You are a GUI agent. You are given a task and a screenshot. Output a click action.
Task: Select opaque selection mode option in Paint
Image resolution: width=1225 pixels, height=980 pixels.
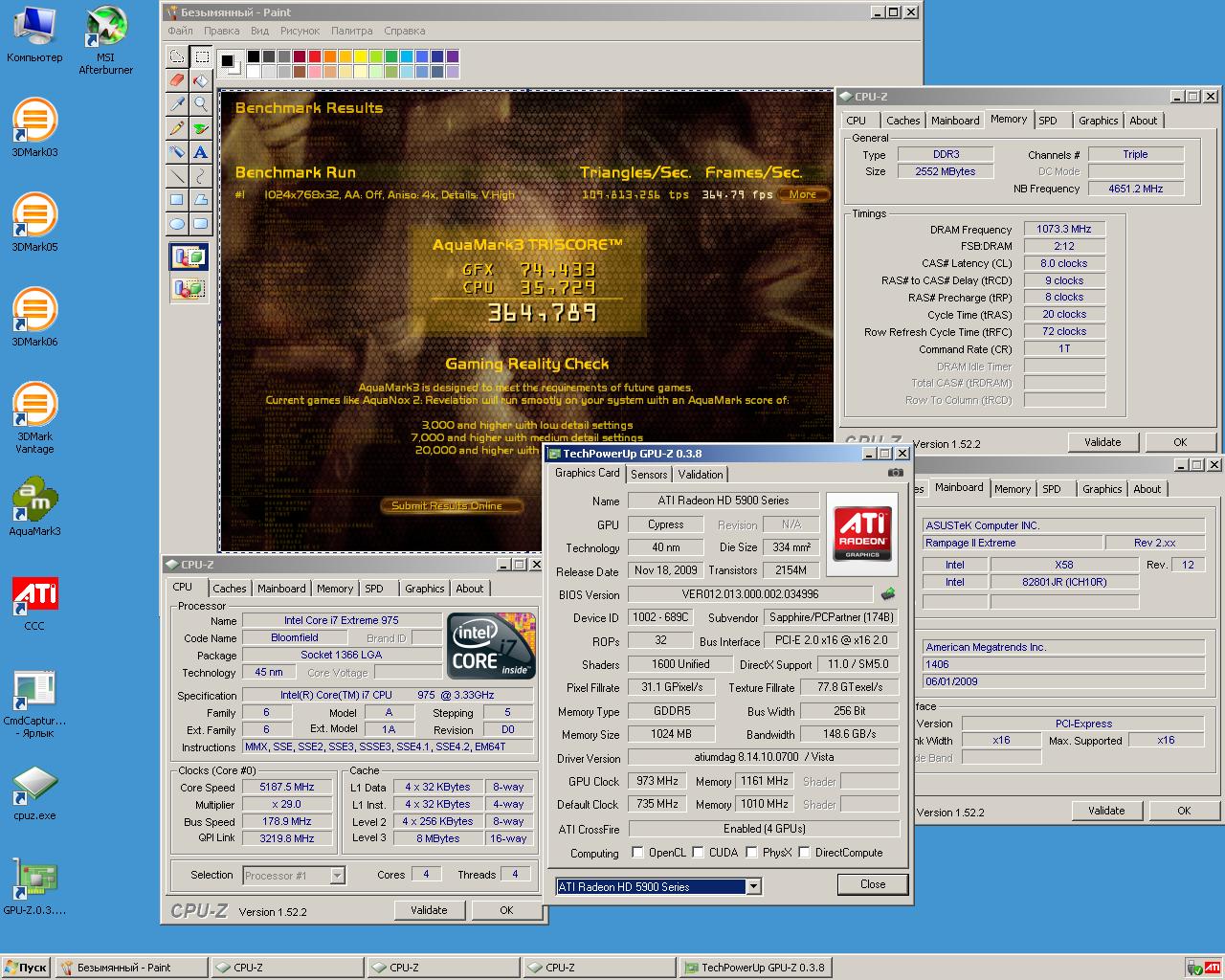189,257
